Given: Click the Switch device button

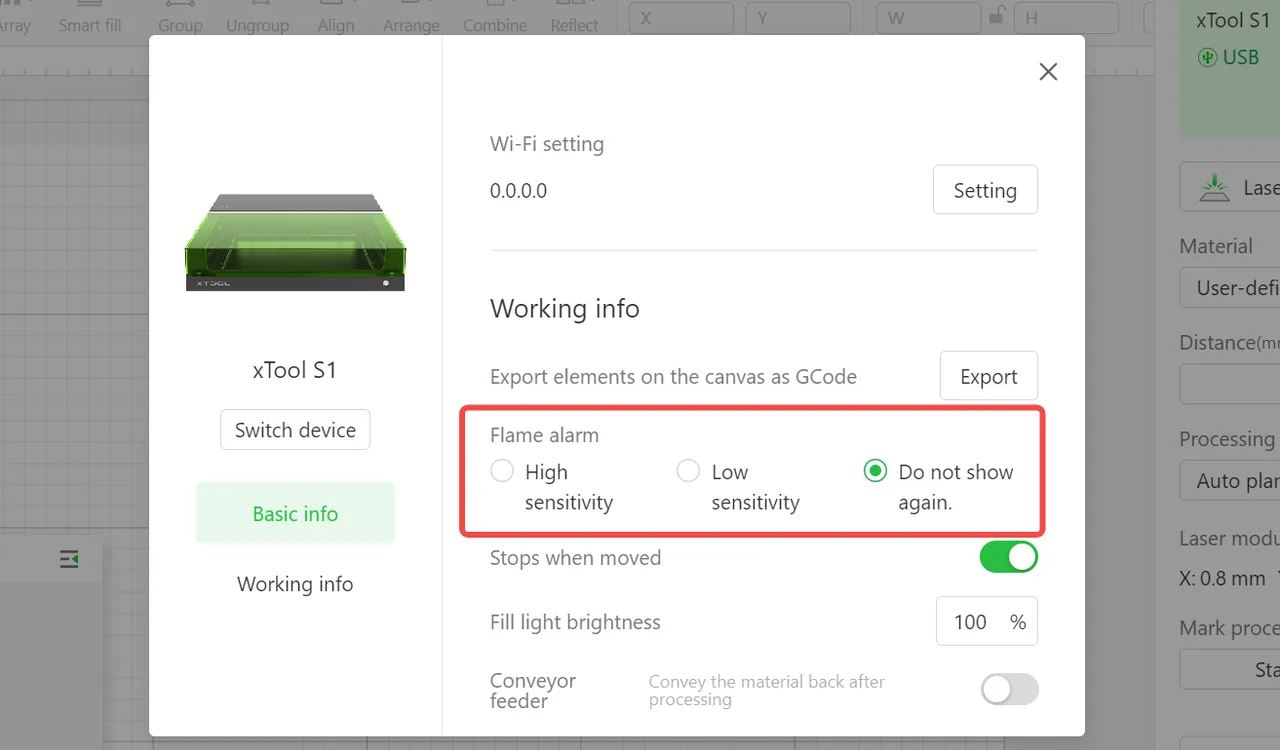Looking at the screenshot, I should 295,430.
